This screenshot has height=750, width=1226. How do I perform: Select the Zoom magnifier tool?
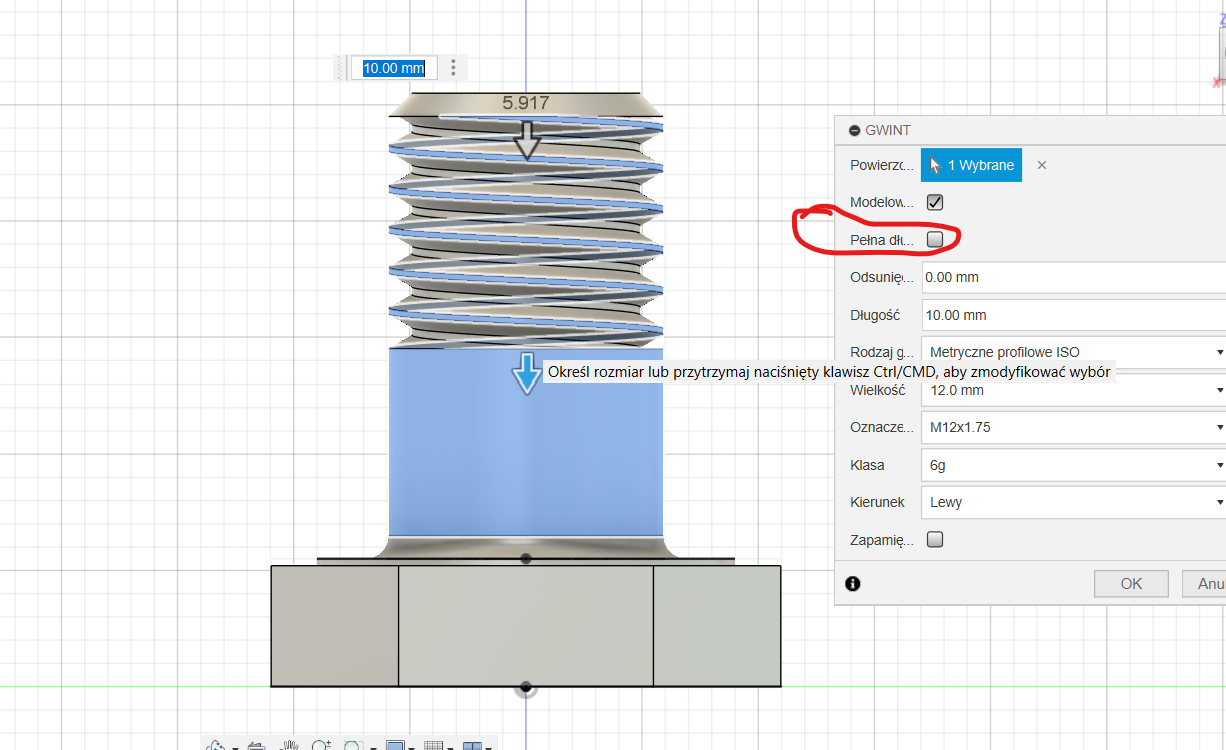(321, 746)
